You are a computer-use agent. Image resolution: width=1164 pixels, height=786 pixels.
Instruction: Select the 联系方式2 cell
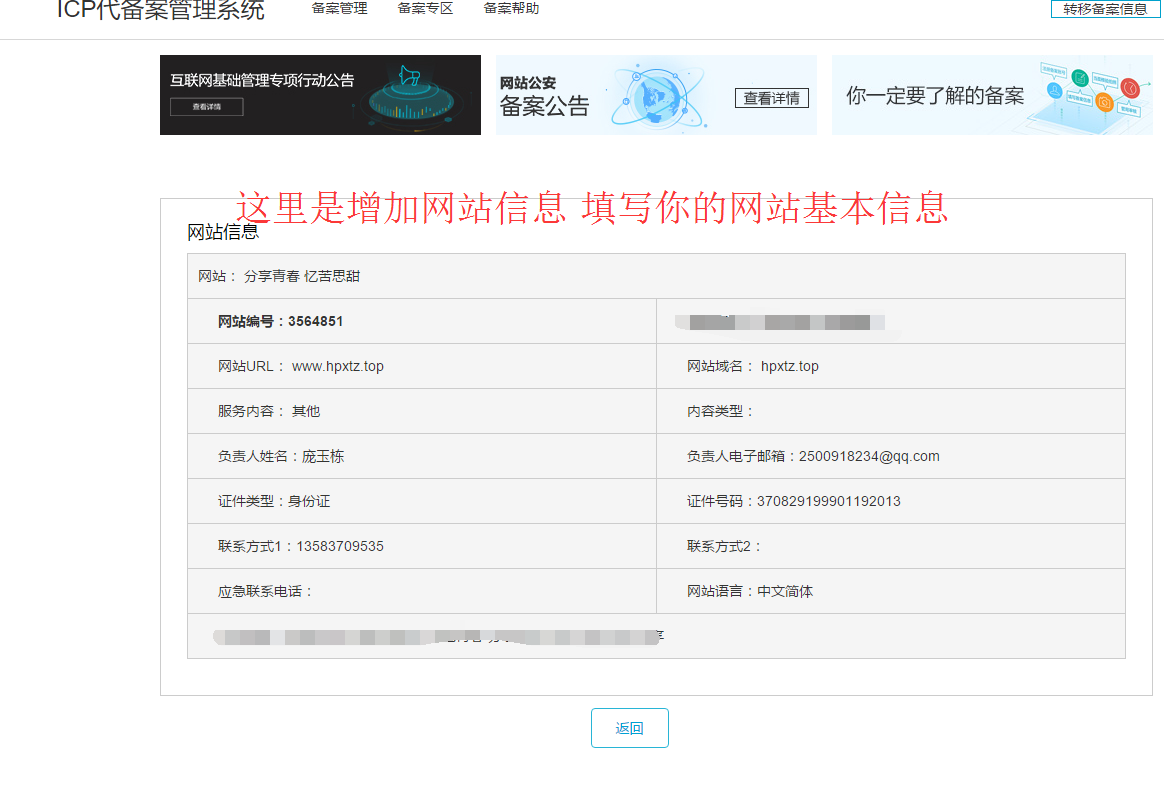[x=891, y=546]
